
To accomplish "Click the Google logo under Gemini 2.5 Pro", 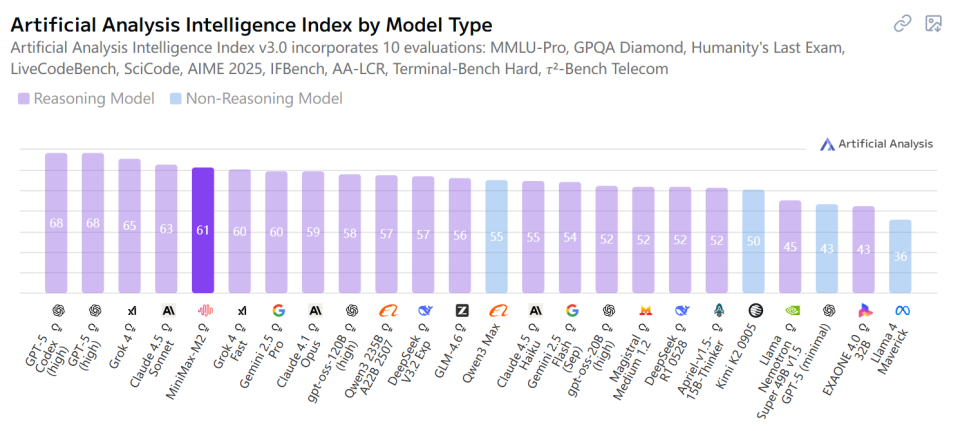I will tap(277, 311).
